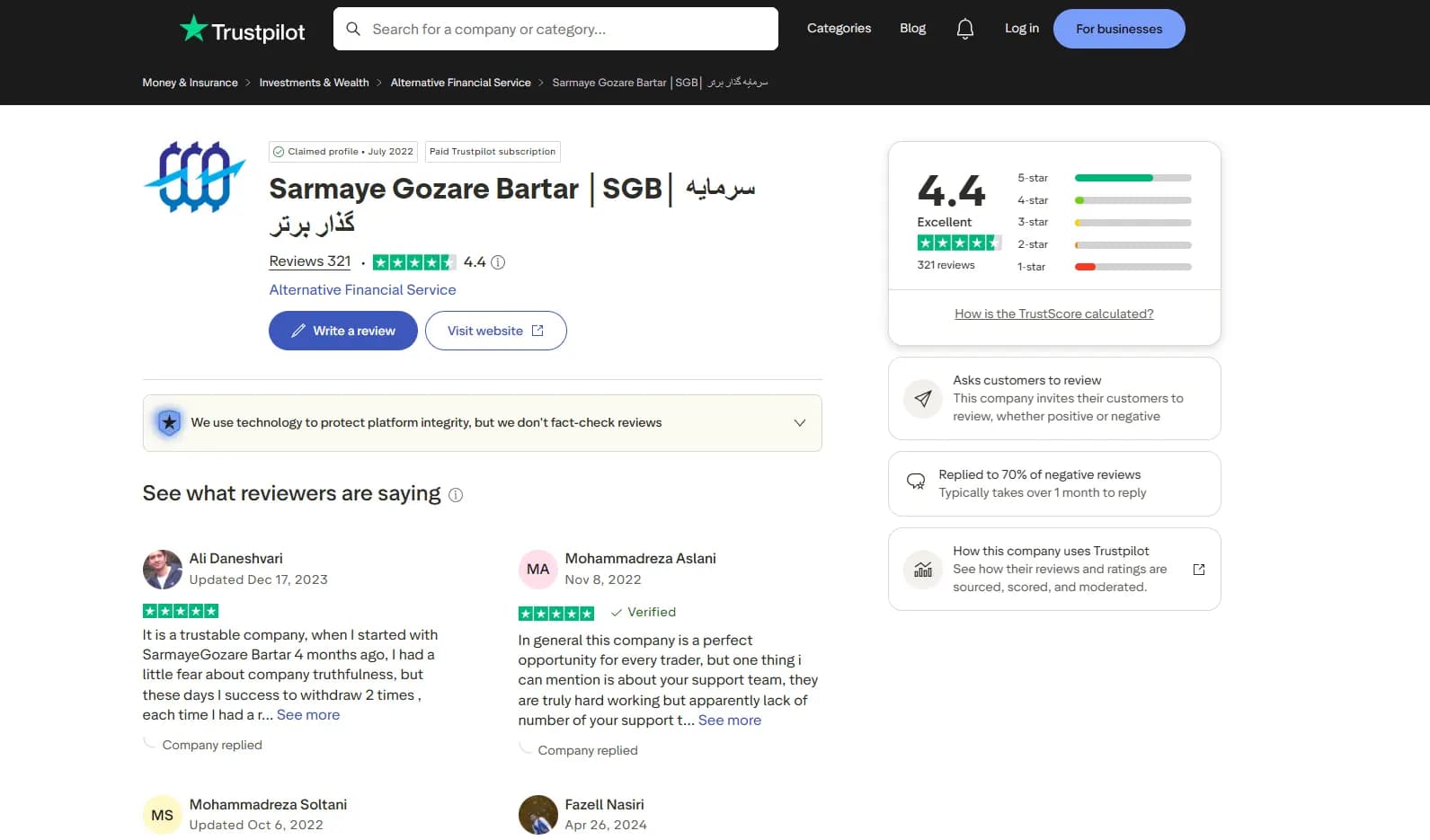The image size is (1430, 840).
Task: Open Alternative Financial Service breadcrumb
Action: click(461, 83)
